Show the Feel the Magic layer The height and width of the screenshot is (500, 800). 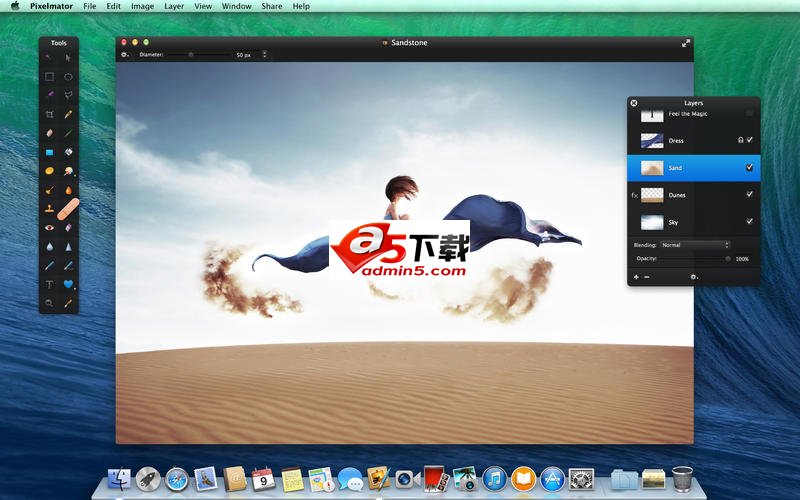point(749,113)
